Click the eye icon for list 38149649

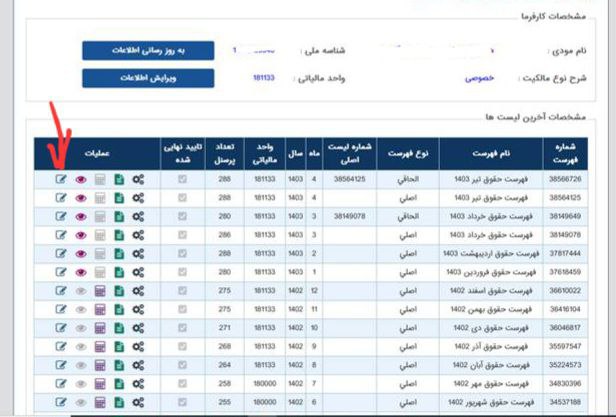(81, 217)
